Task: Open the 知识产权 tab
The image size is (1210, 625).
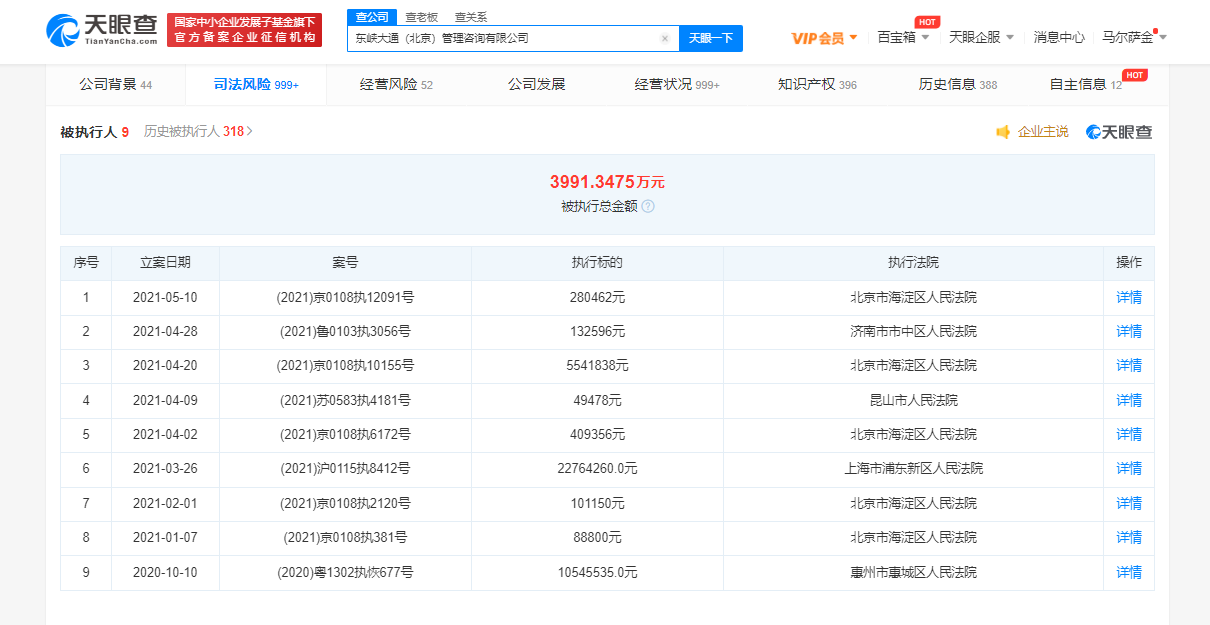Action: pos(817,85)
